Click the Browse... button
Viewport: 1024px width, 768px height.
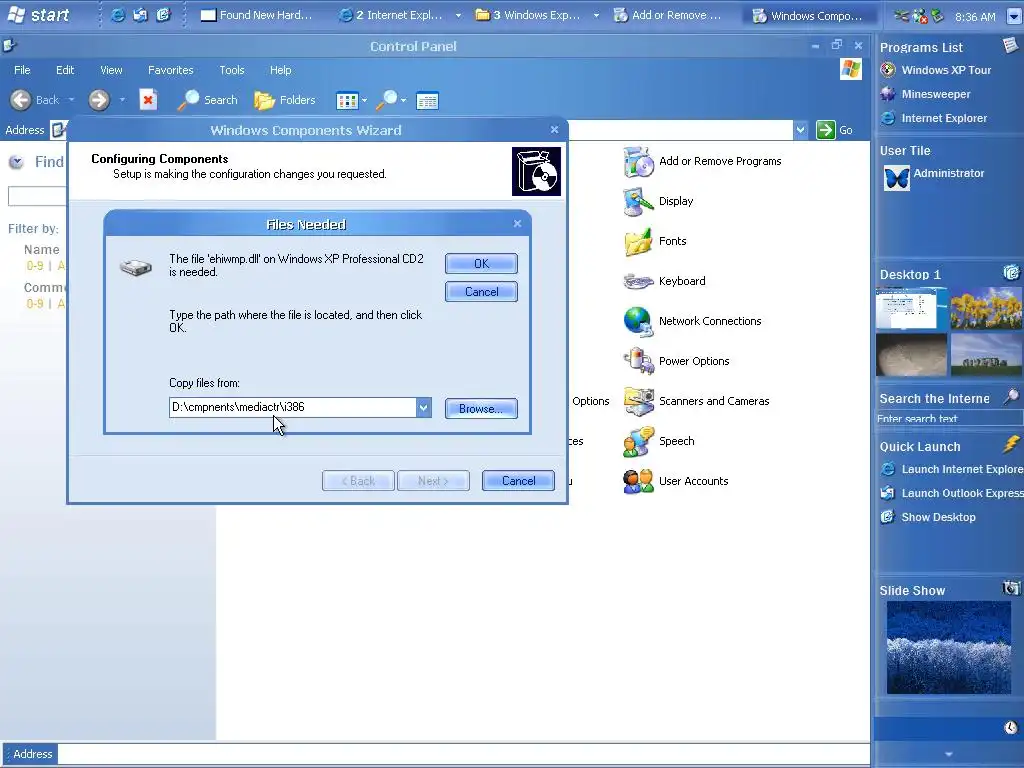coord(481,408)
